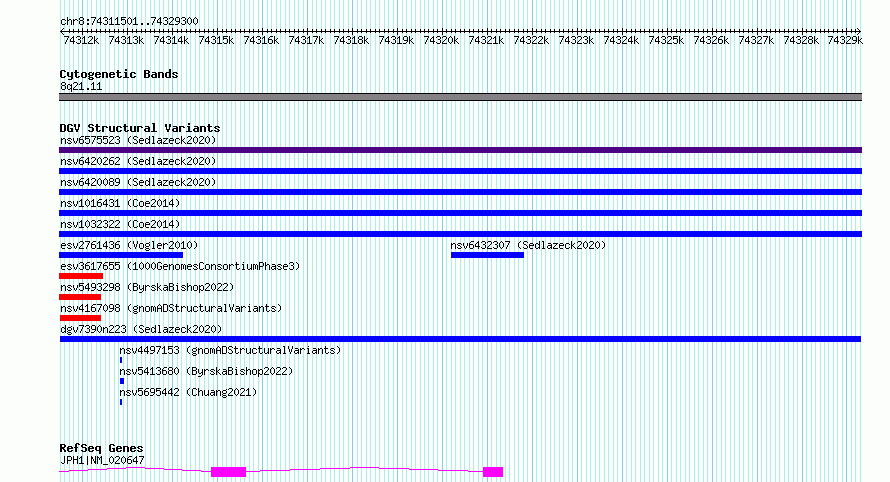Open the nsv6420262 (Sedlazeck2020) label
Image resolution: width=890 pixels, height=482 pixels.
pyautogui.click(x=138, y=161)
